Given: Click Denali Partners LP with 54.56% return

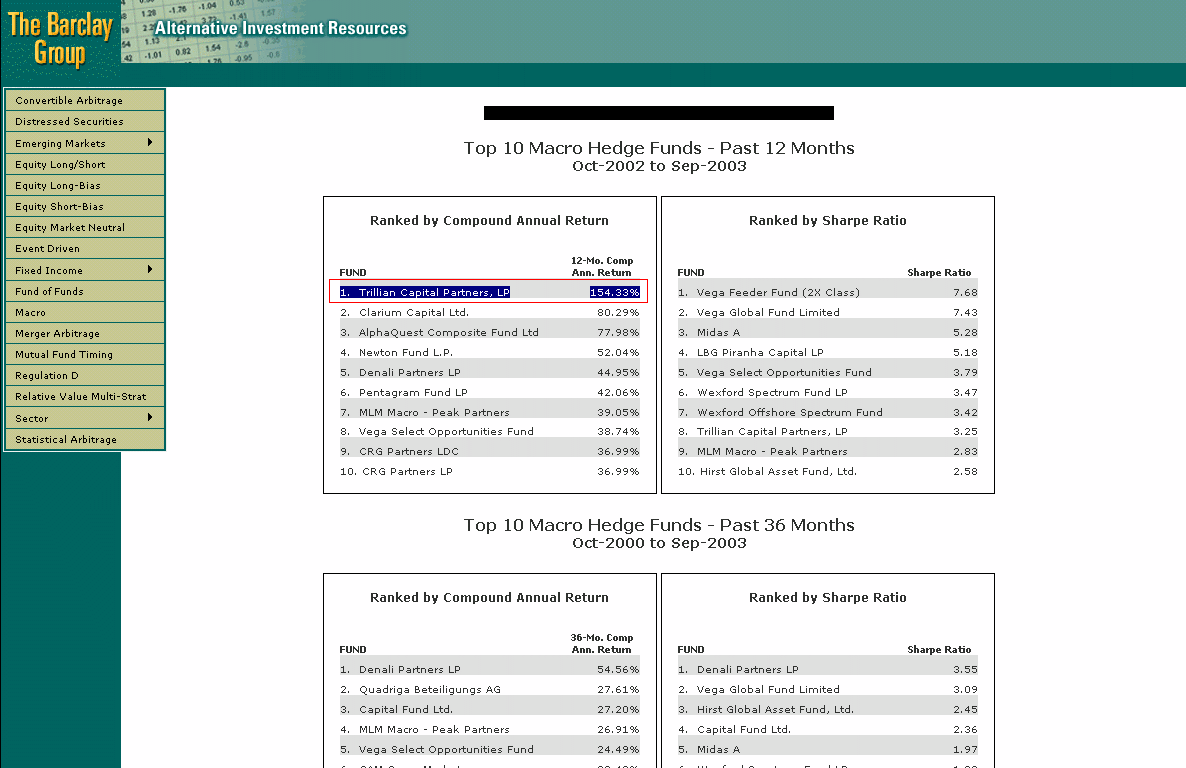Looking at the screenshot, I should (x=489, y=670).
